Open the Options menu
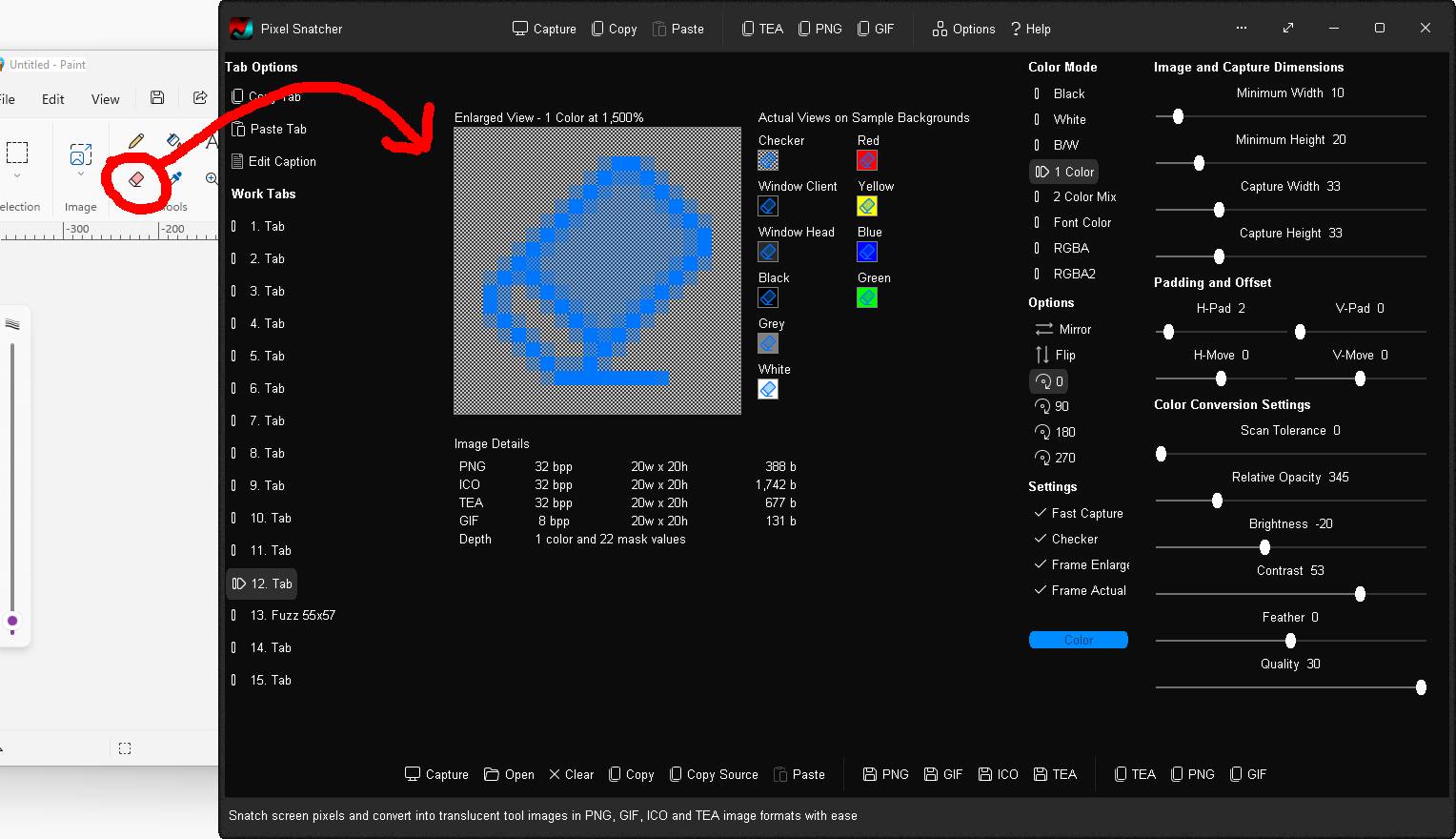The height and width of the screenshot is (839, 1456). coord(963,29)
